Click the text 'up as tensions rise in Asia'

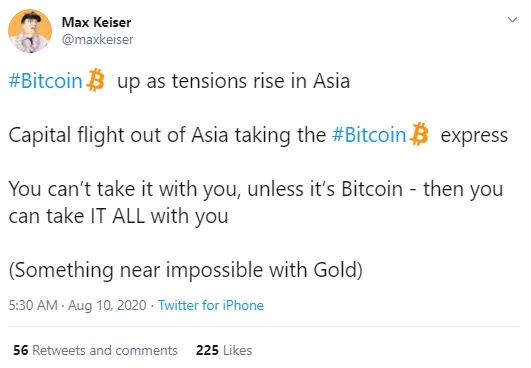pos(233,82)
